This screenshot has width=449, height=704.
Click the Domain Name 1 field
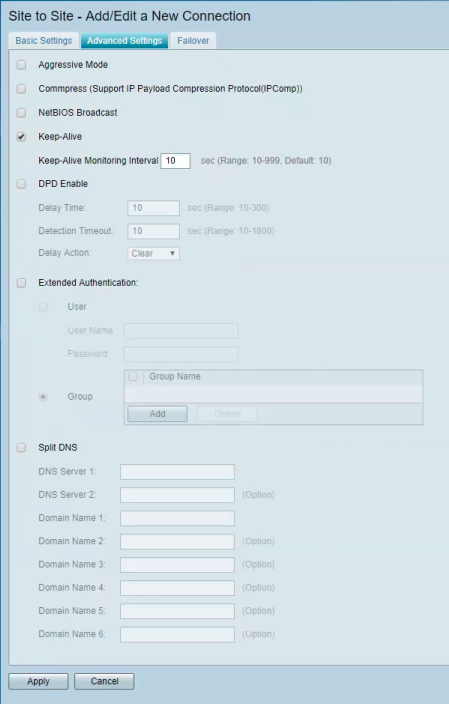(177, 518)
